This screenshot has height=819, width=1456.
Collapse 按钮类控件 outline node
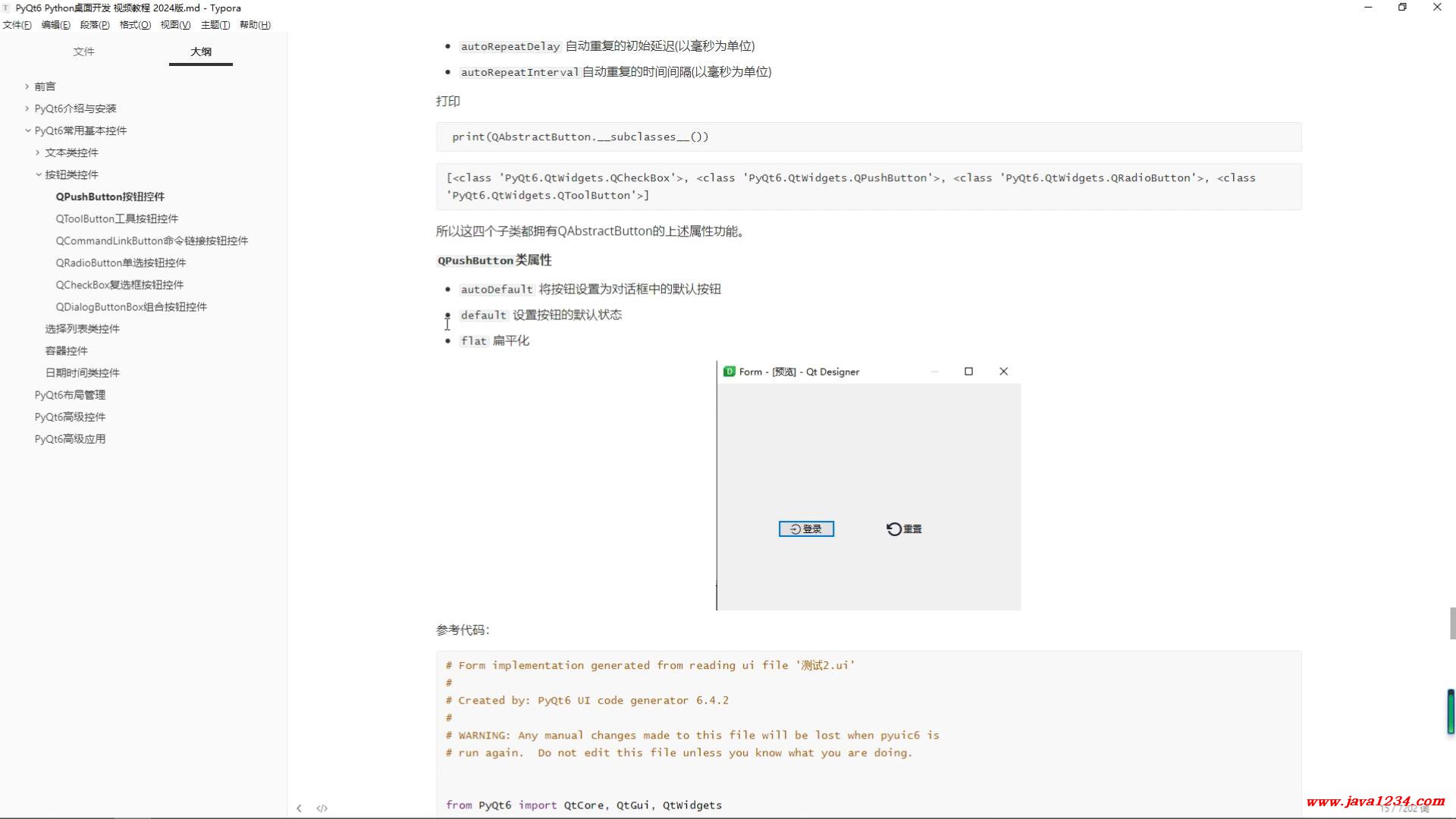38,174
